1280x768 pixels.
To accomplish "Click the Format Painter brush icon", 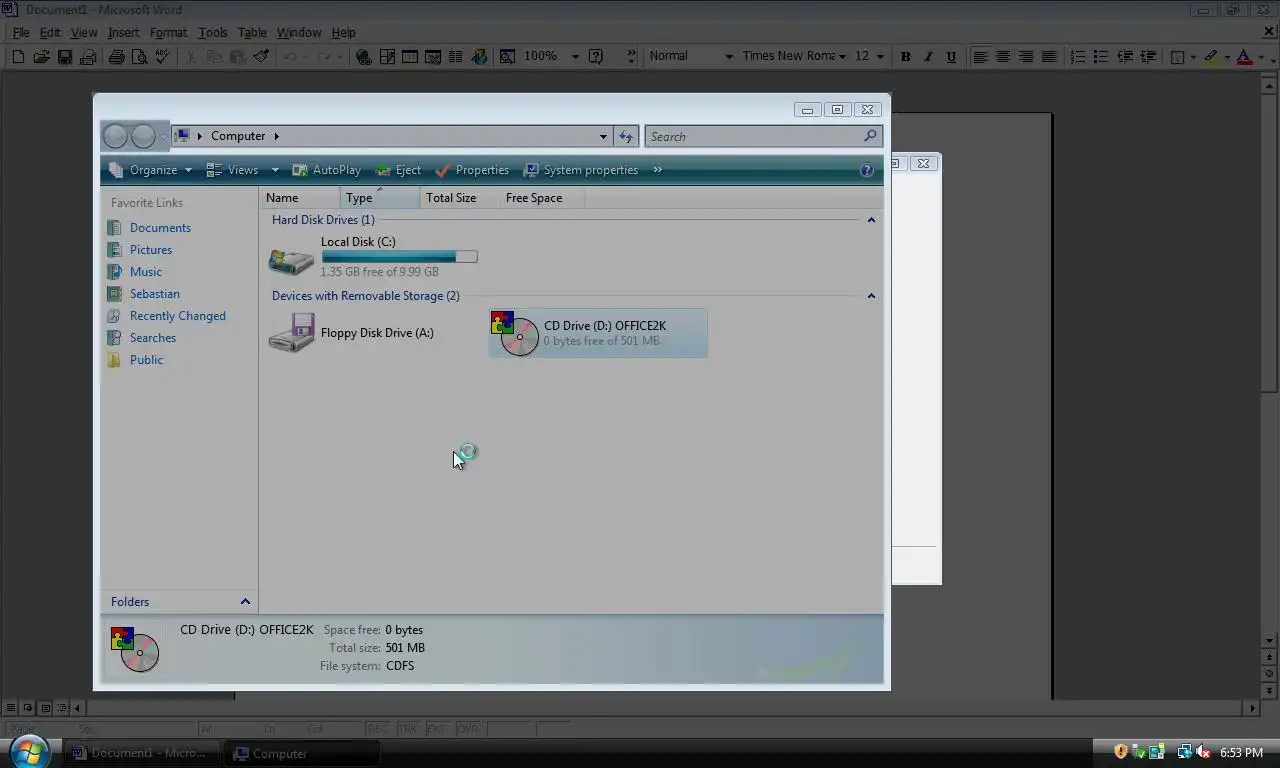I will coord(260,57).
